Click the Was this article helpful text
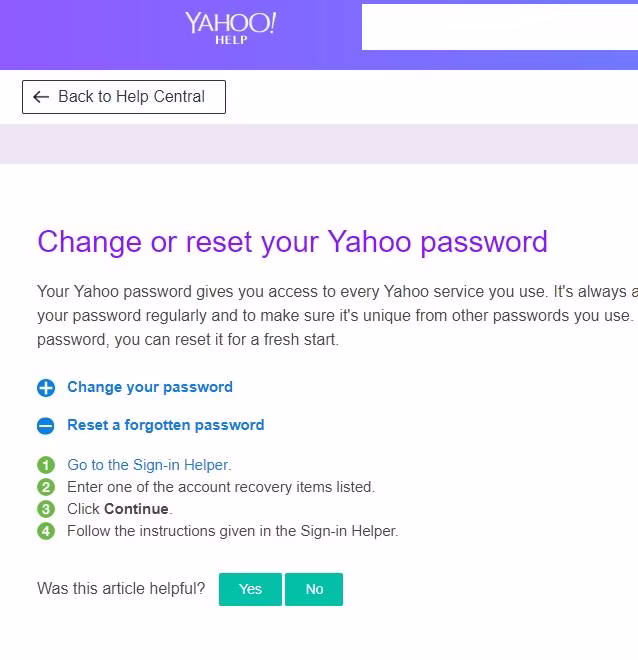 click(x=121, y=589)
